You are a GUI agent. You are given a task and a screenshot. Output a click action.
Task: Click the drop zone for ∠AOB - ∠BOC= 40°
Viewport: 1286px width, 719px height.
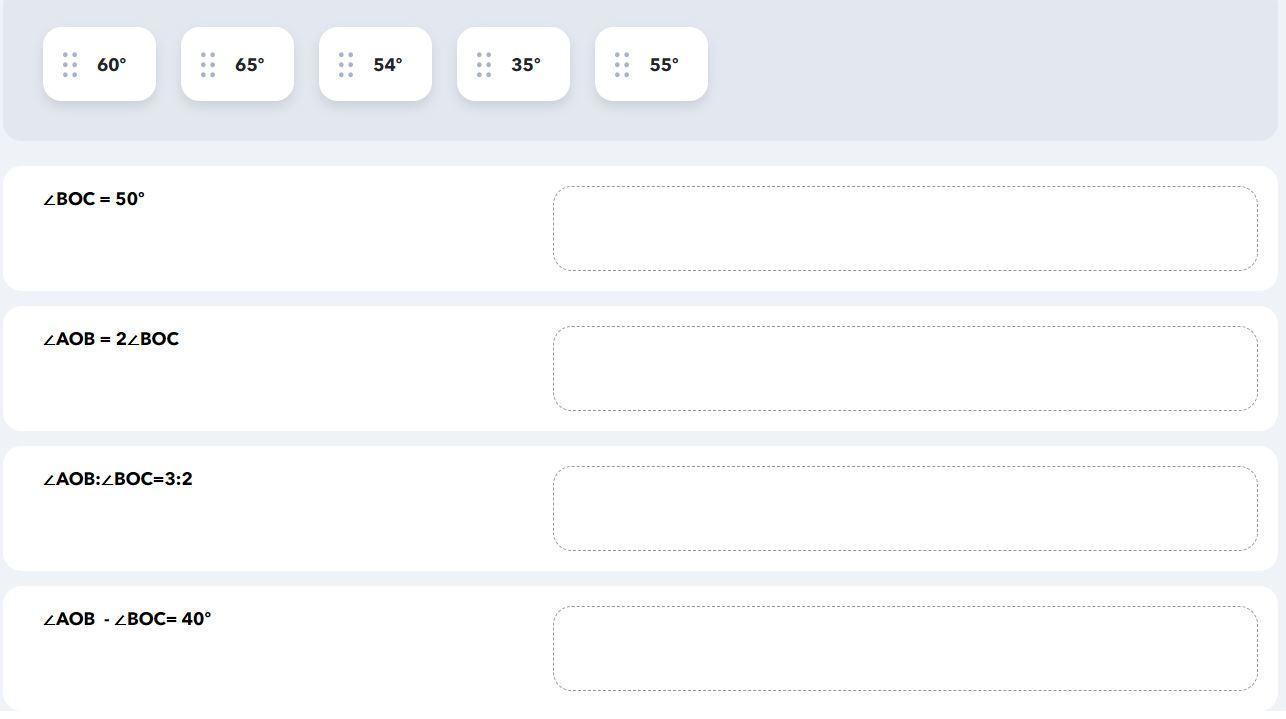[x=905, y=648]
